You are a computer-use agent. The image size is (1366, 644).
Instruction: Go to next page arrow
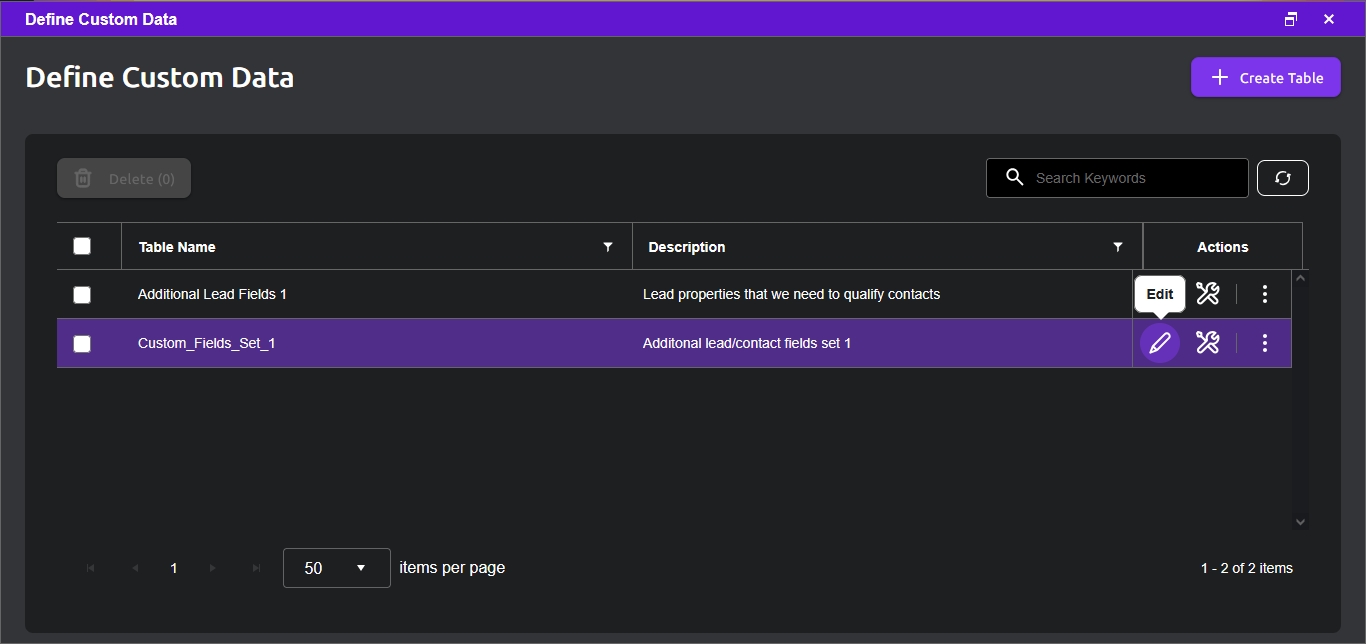pyautogui.click(x=213, y=568)
